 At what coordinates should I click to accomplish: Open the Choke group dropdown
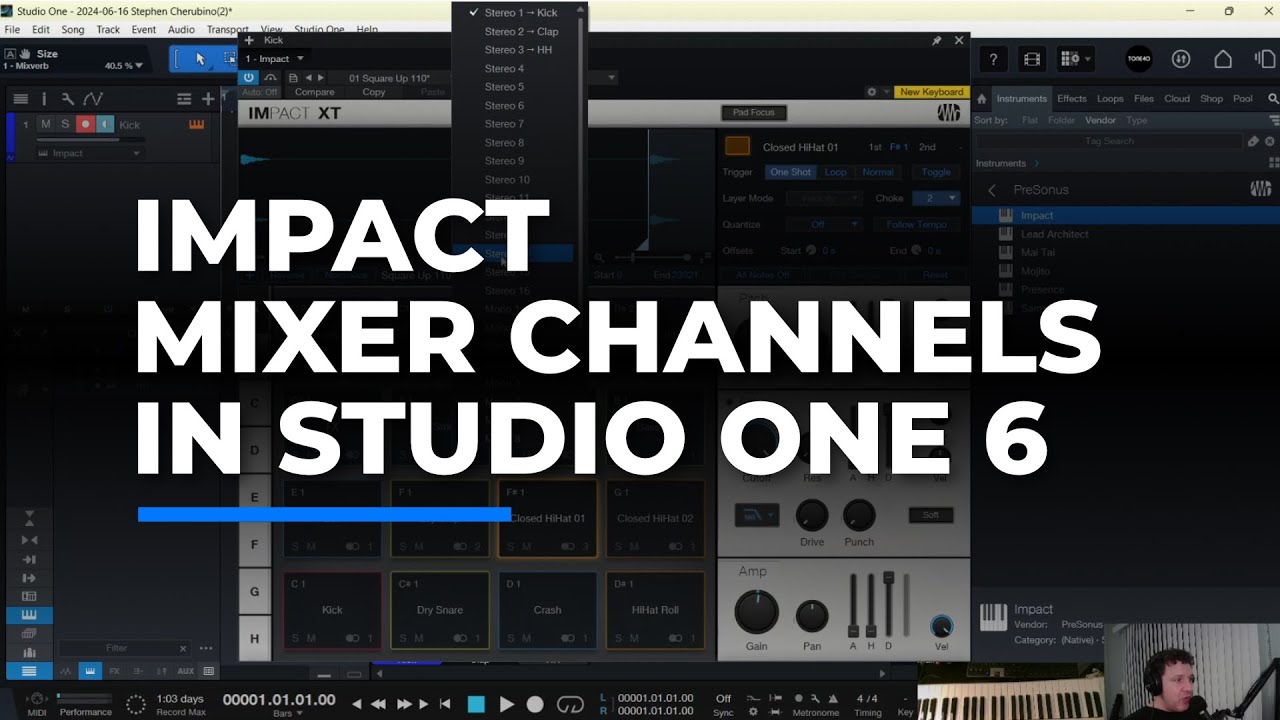[936, 198]
